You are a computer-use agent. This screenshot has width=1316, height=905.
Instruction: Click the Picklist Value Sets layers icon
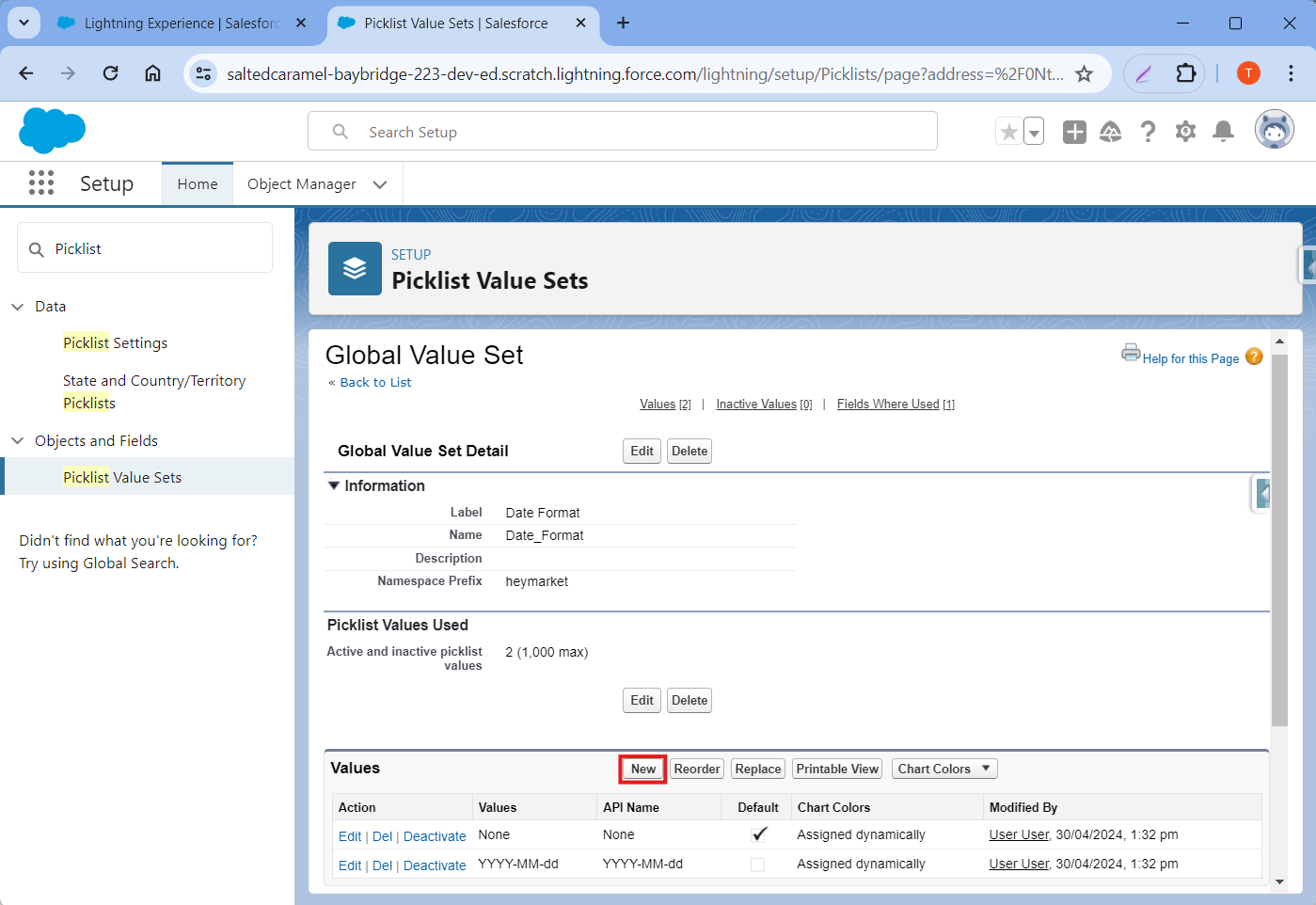point(355,268)
